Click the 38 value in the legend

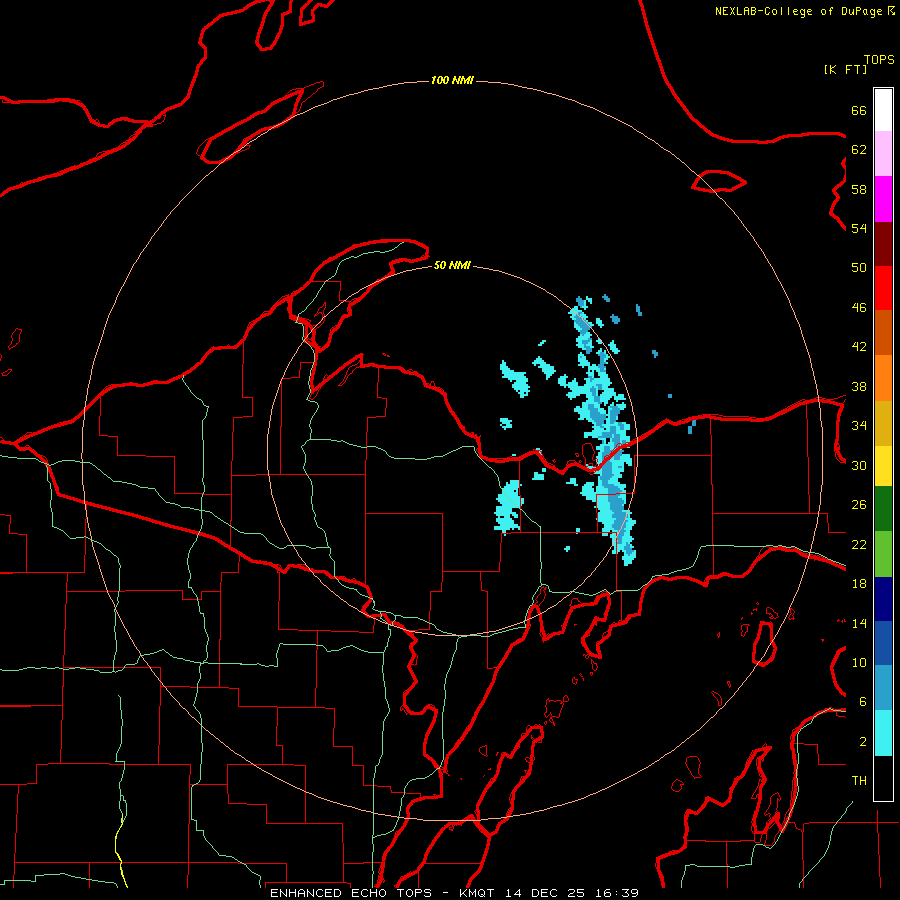pos(859,386)
